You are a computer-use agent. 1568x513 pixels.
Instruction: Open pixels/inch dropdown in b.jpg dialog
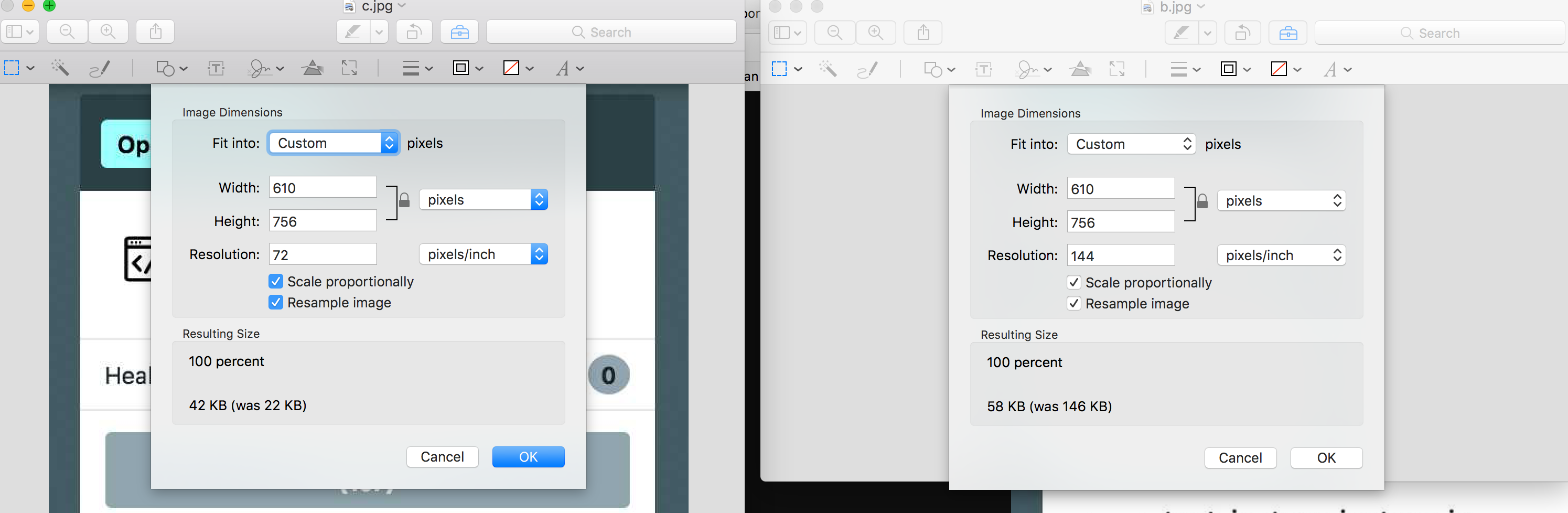coord(1281,255)
